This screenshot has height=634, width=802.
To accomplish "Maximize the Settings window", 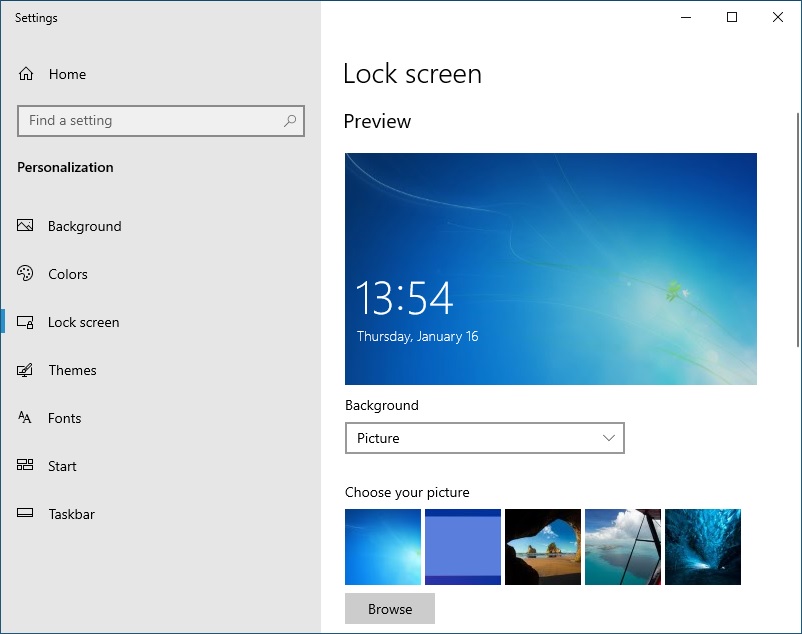I will point(732,17).
